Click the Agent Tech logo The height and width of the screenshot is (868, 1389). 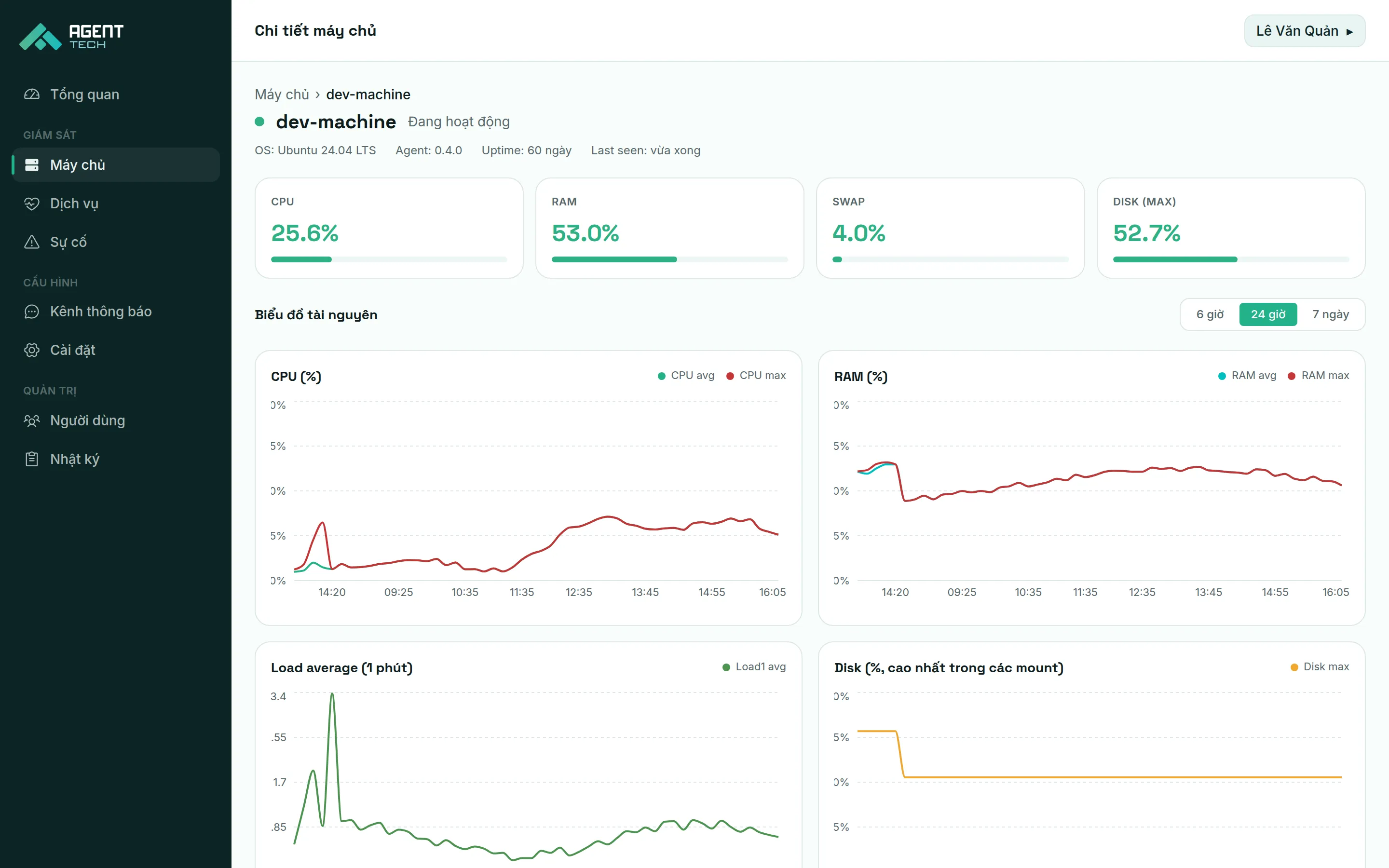tap(72, 36)
